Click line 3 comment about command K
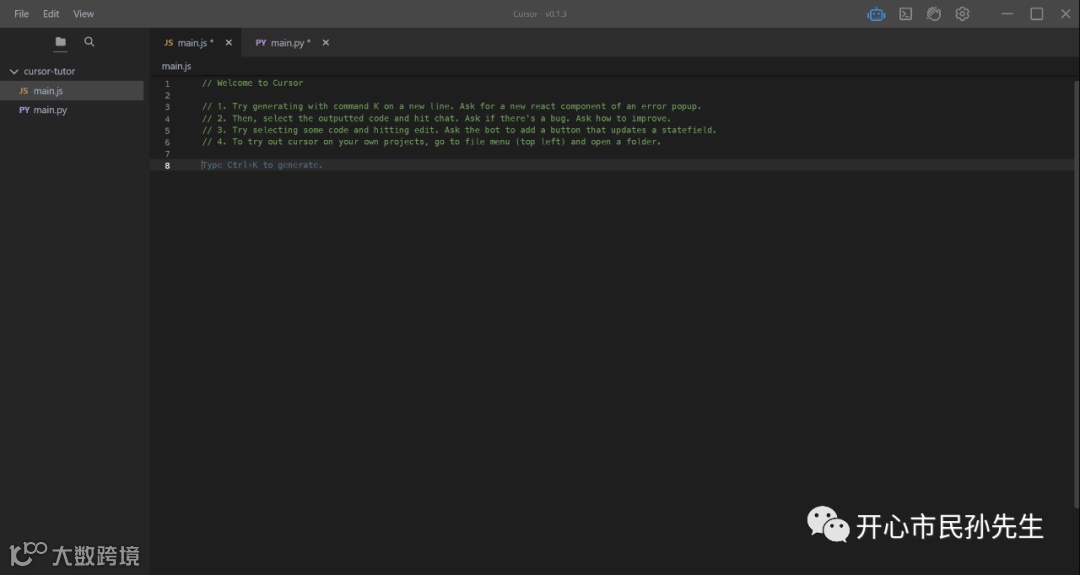Screen dimensions: 1080x575 (451, 107)
